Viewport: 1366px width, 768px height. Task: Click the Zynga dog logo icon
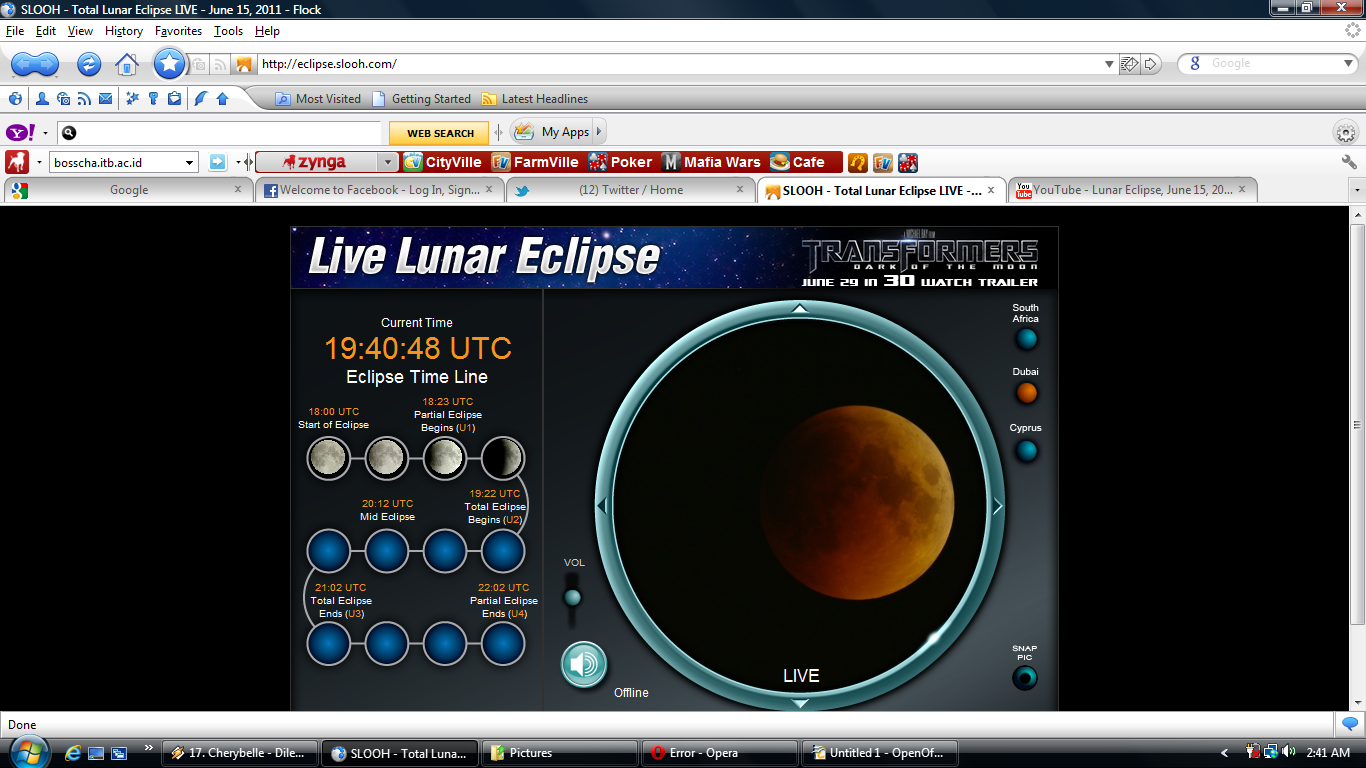[x=16, y=162]
